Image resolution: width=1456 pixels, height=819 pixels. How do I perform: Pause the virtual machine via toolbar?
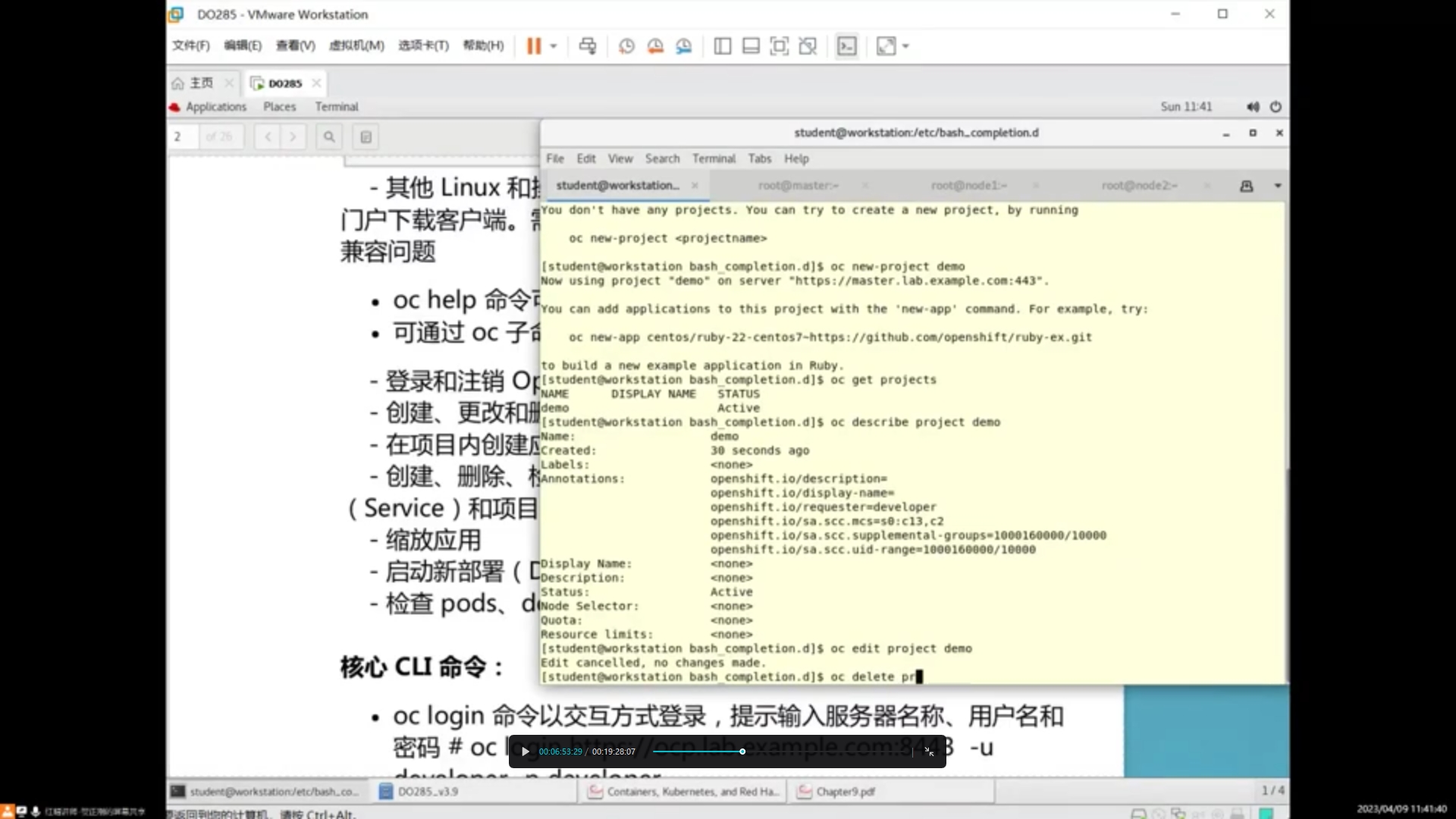[x=534, y=46]
